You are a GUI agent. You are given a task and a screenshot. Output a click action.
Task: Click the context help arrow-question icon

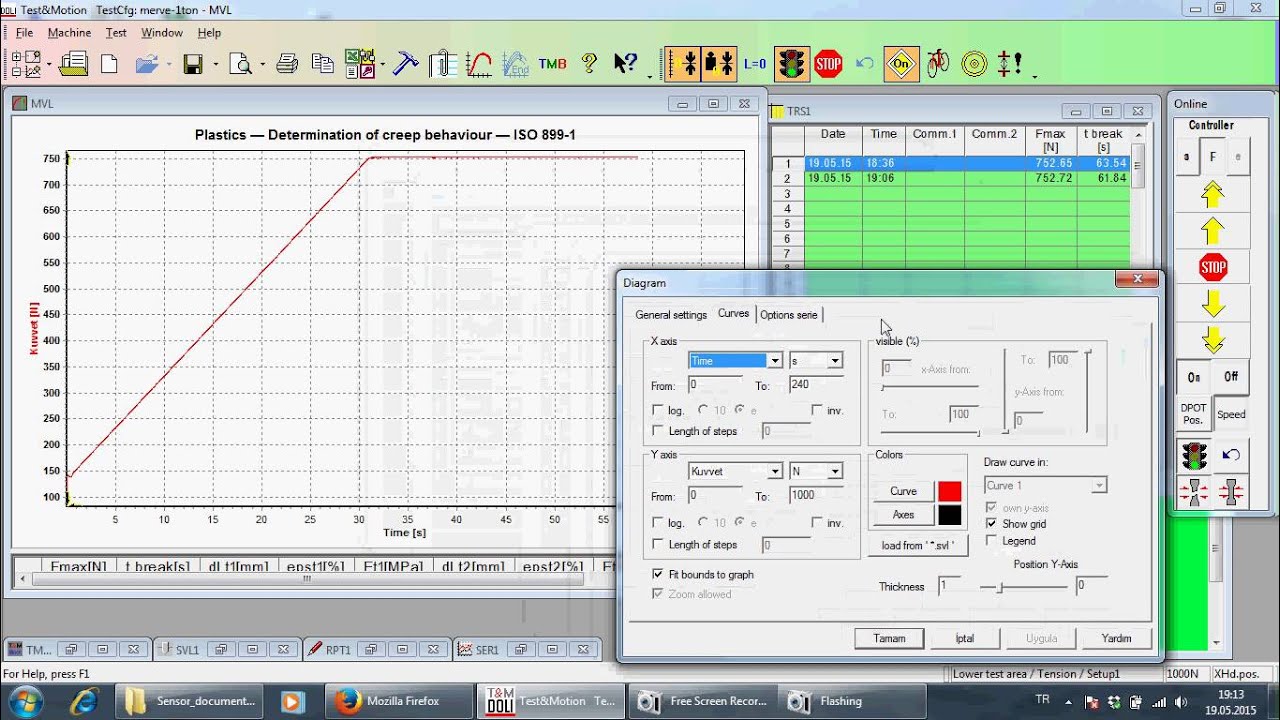(x=626, y=64)
